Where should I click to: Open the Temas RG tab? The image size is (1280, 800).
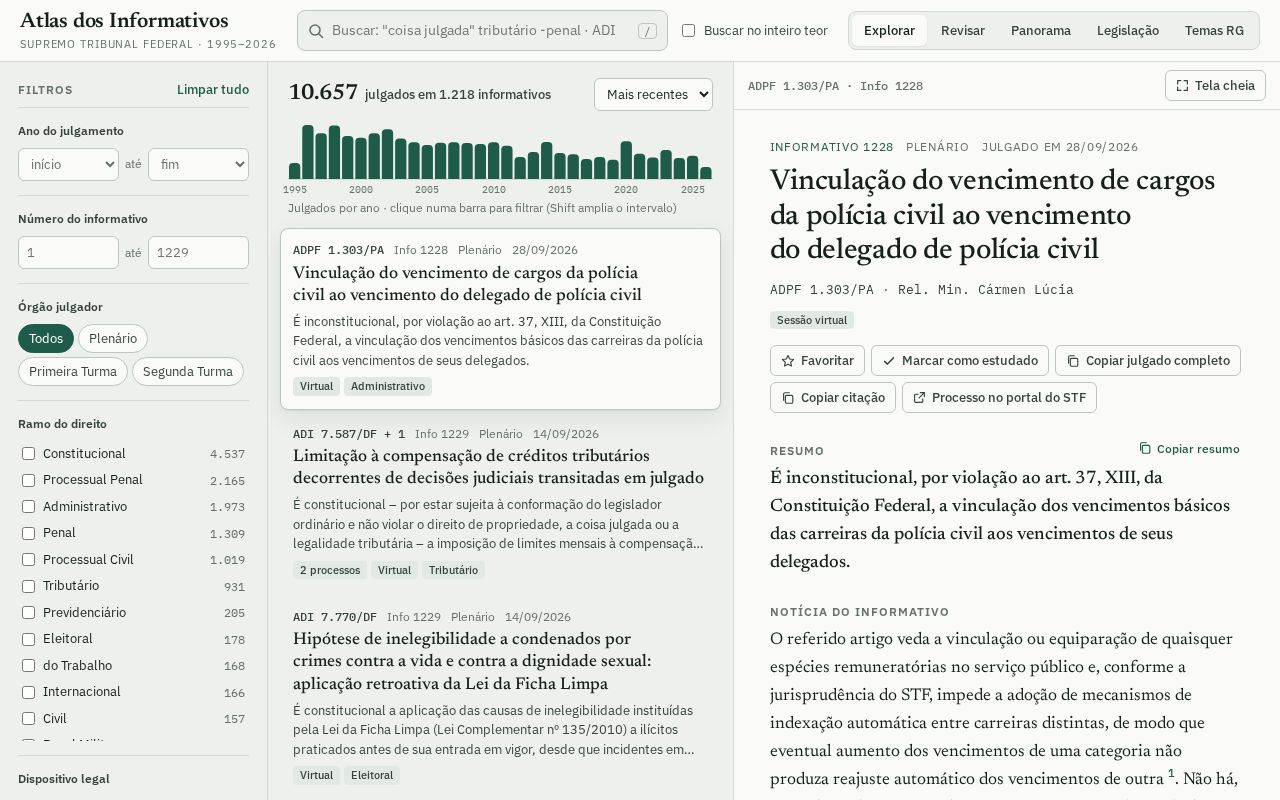(1214, 31)
